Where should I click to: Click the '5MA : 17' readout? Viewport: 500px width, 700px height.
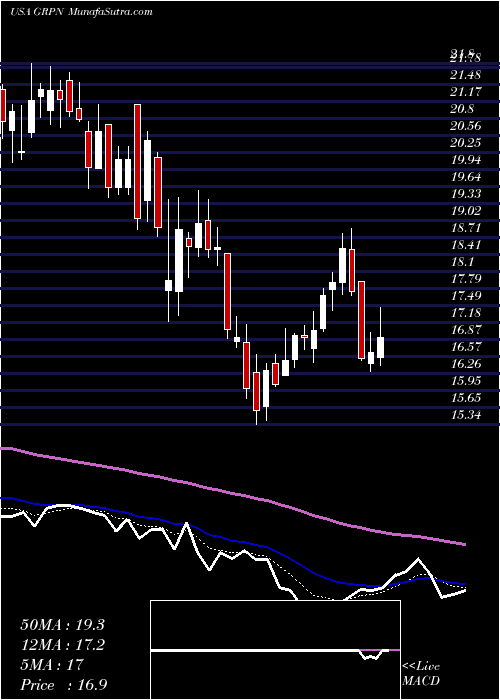52,665
